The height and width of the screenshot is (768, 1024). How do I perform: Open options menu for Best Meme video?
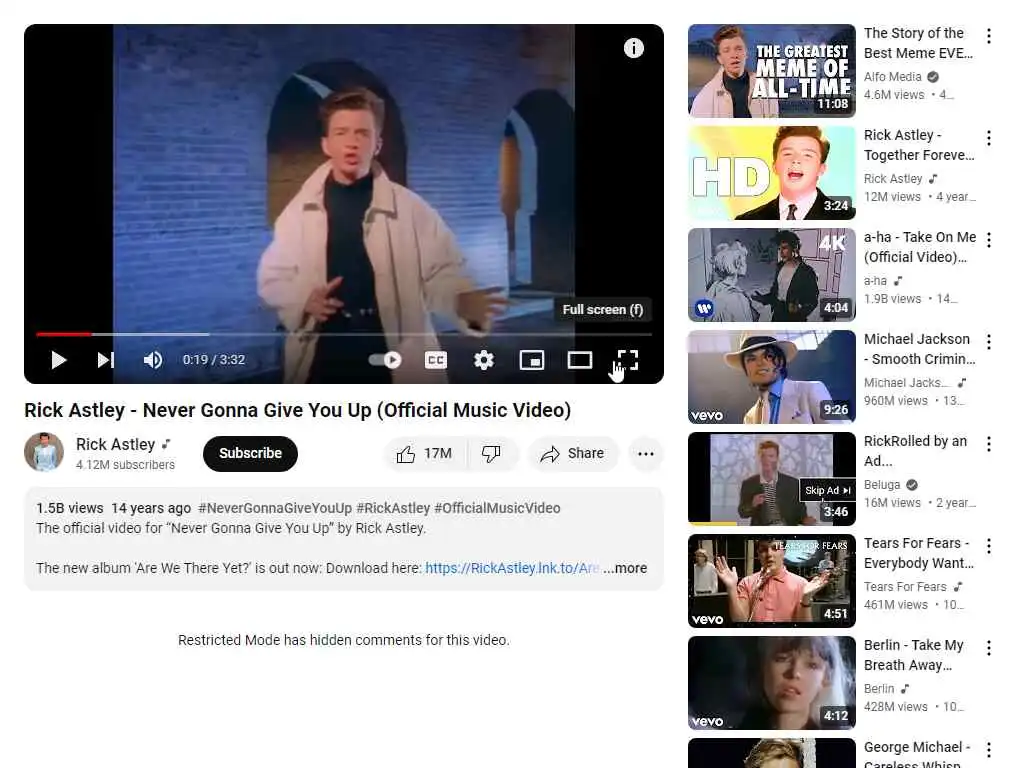(989, 37)
